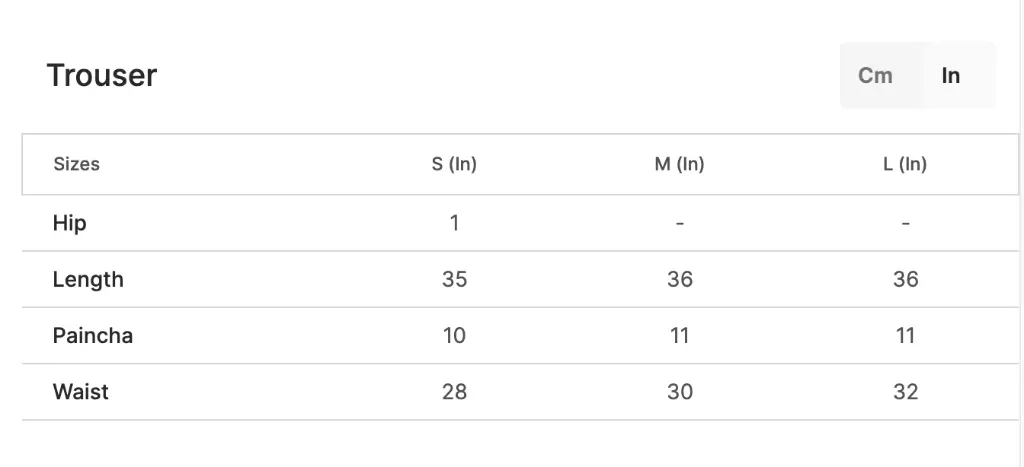Click Paincha value 11 under L column
This screenshot has height=467, width=1024.
click(x=905, y=336)
